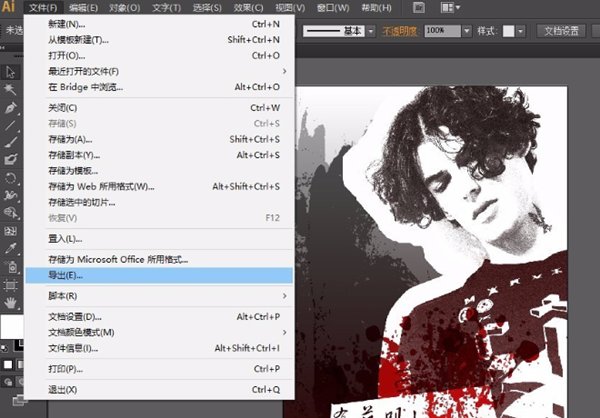Select the Blob Brush tool
This screenshot has width=600, height=418.
pos(10,160)
